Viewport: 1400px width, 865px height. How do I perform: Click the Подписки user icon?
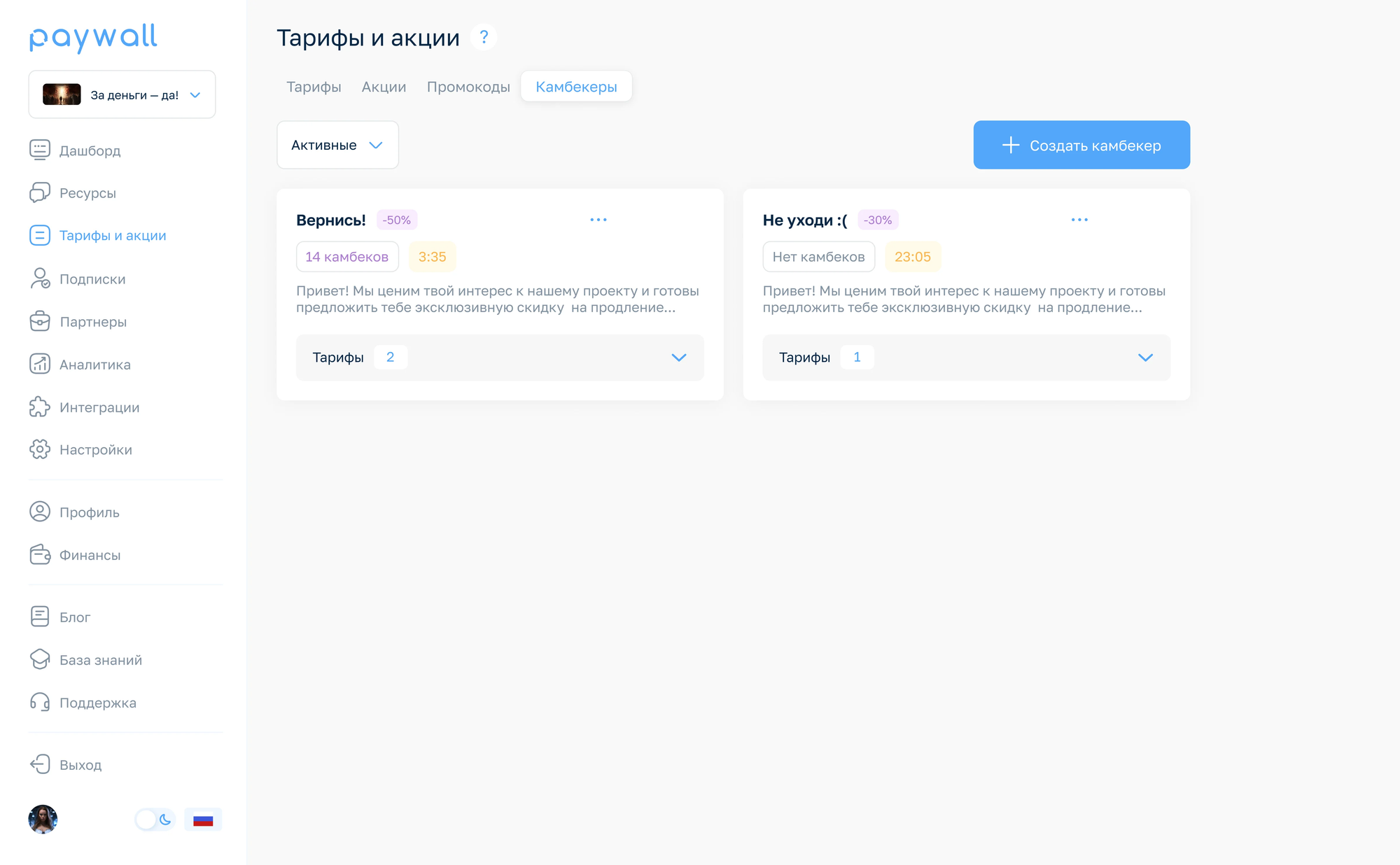click(x=40, y=279)
